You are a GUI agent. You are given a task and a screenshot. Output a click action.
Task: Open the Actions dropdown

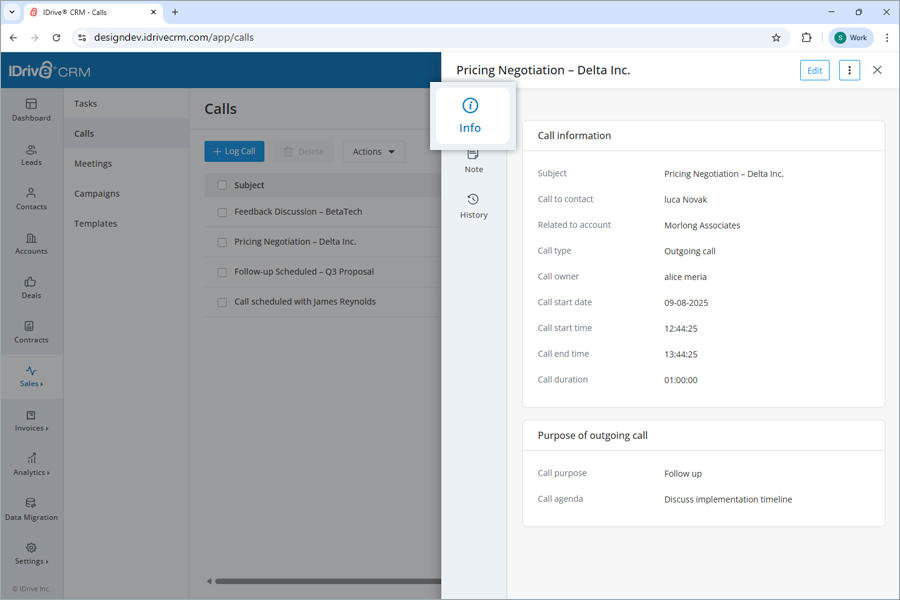click(373, 151)
